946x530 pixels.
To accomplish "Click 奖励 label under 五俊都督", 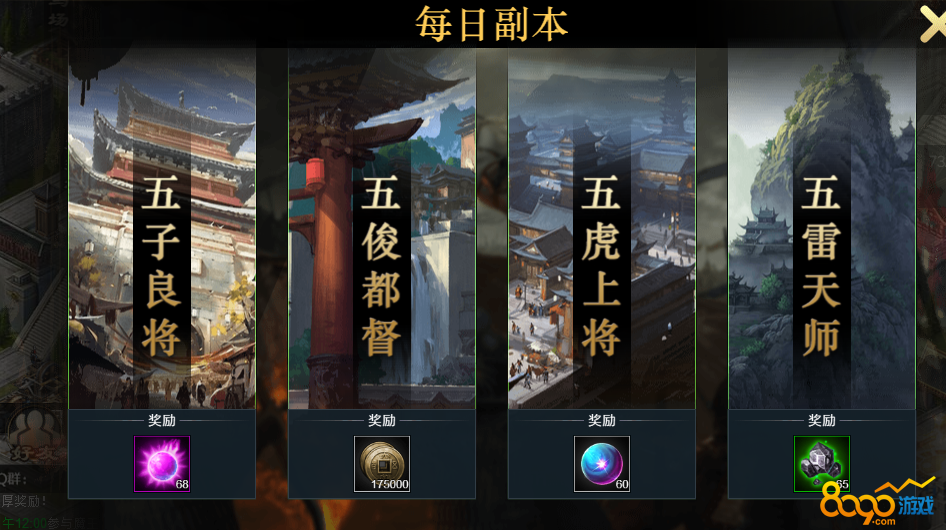I will 382,420.
